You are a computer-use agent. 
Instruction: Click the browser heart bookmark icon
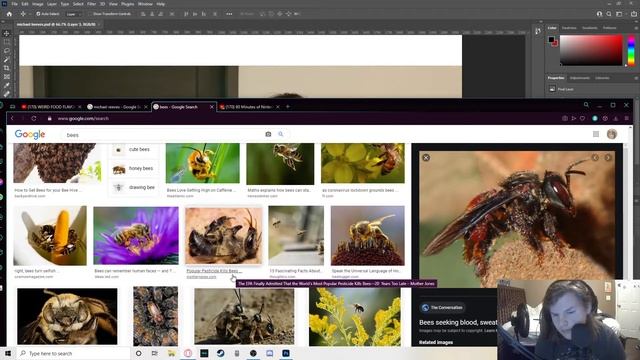pyautogui.click(x=582, y=118)
